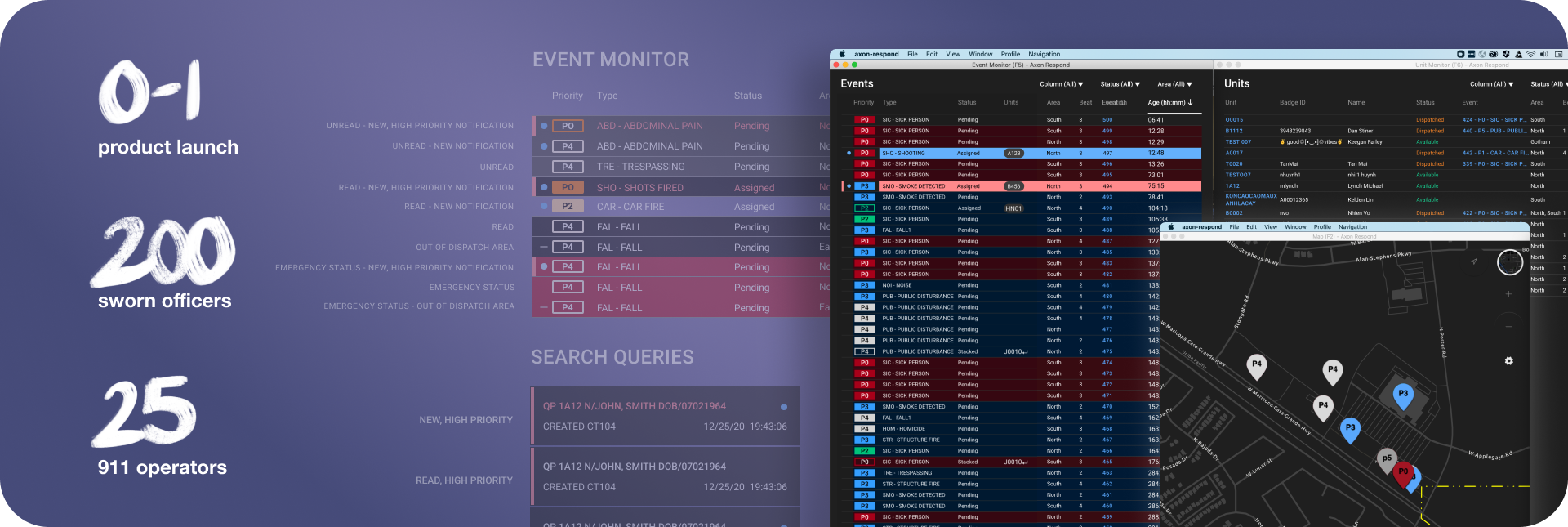Screen dimensions: 1568x527
Task: Open the Apple menu in top menu bar
Action: click(841, 54)
